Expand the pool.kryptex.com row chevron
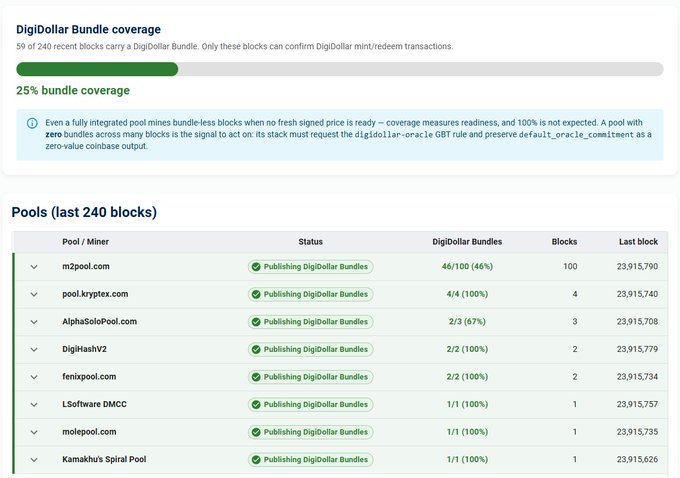 34,295
